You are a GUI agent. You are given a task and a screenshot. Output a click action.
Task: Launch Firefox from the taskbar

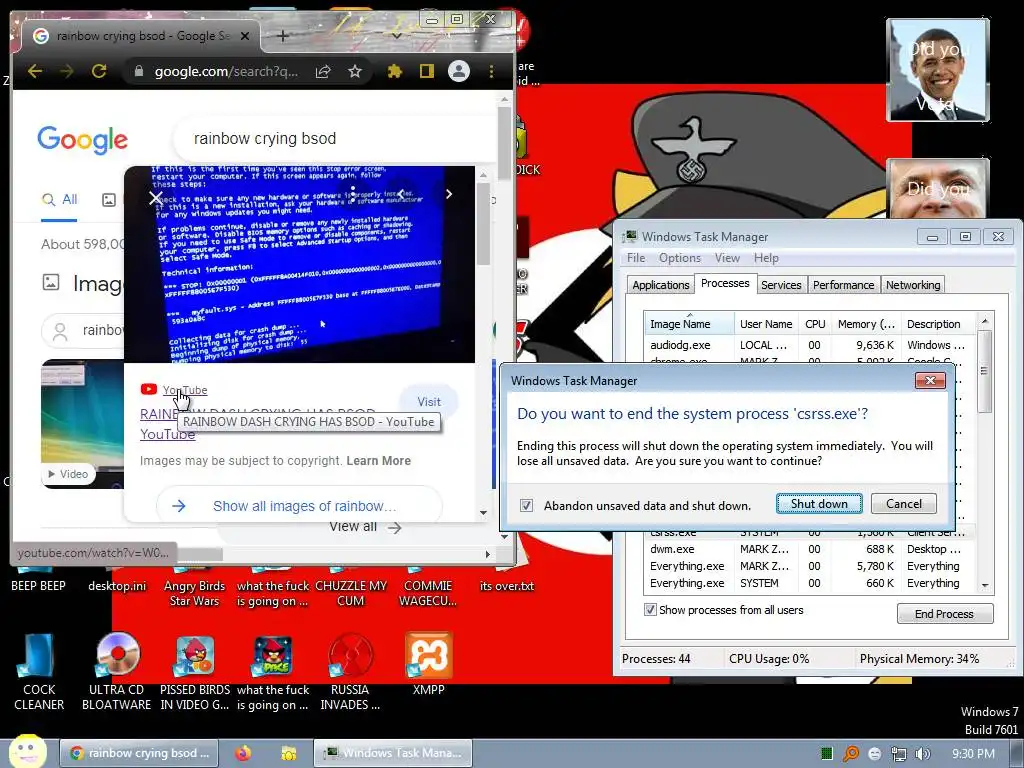(244, 753)
